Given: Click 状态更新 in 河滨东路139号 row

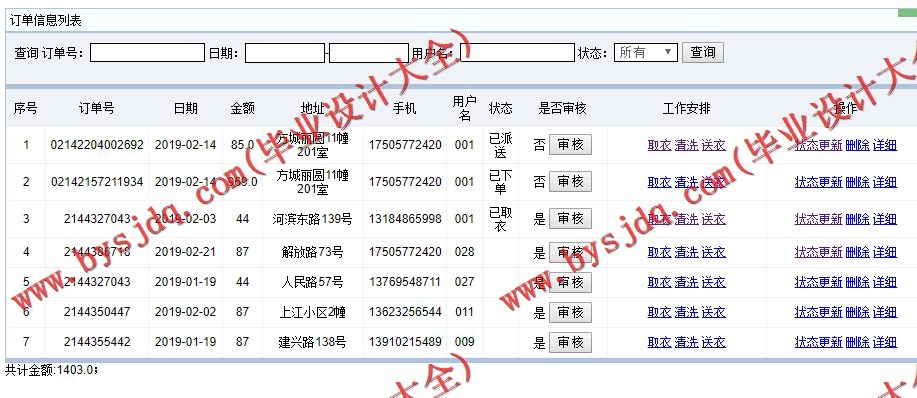Looking at the screenshot, I should point(818,219).
